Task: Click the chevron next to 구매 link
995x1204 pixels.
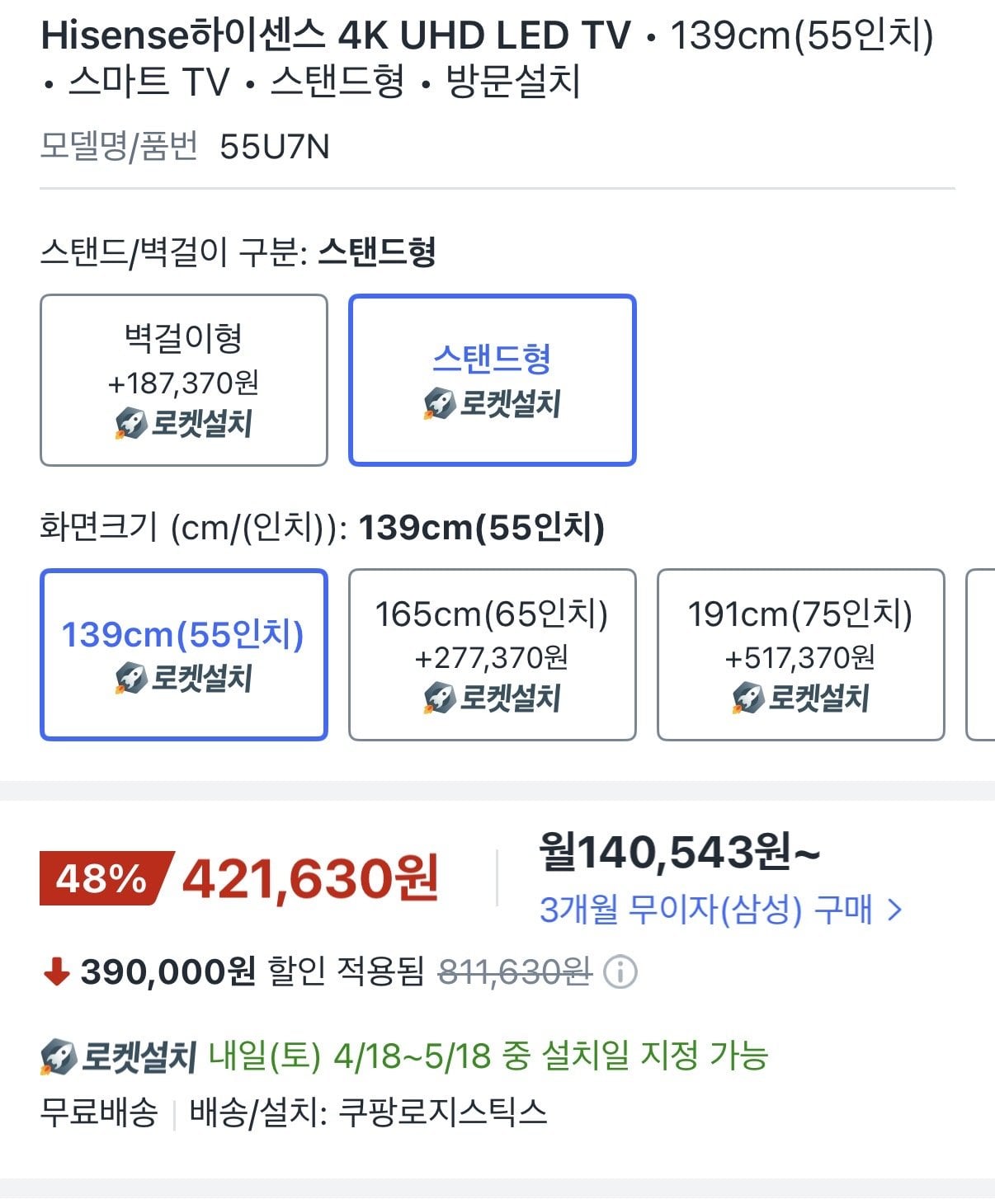Action: click(x=894, y=910)
